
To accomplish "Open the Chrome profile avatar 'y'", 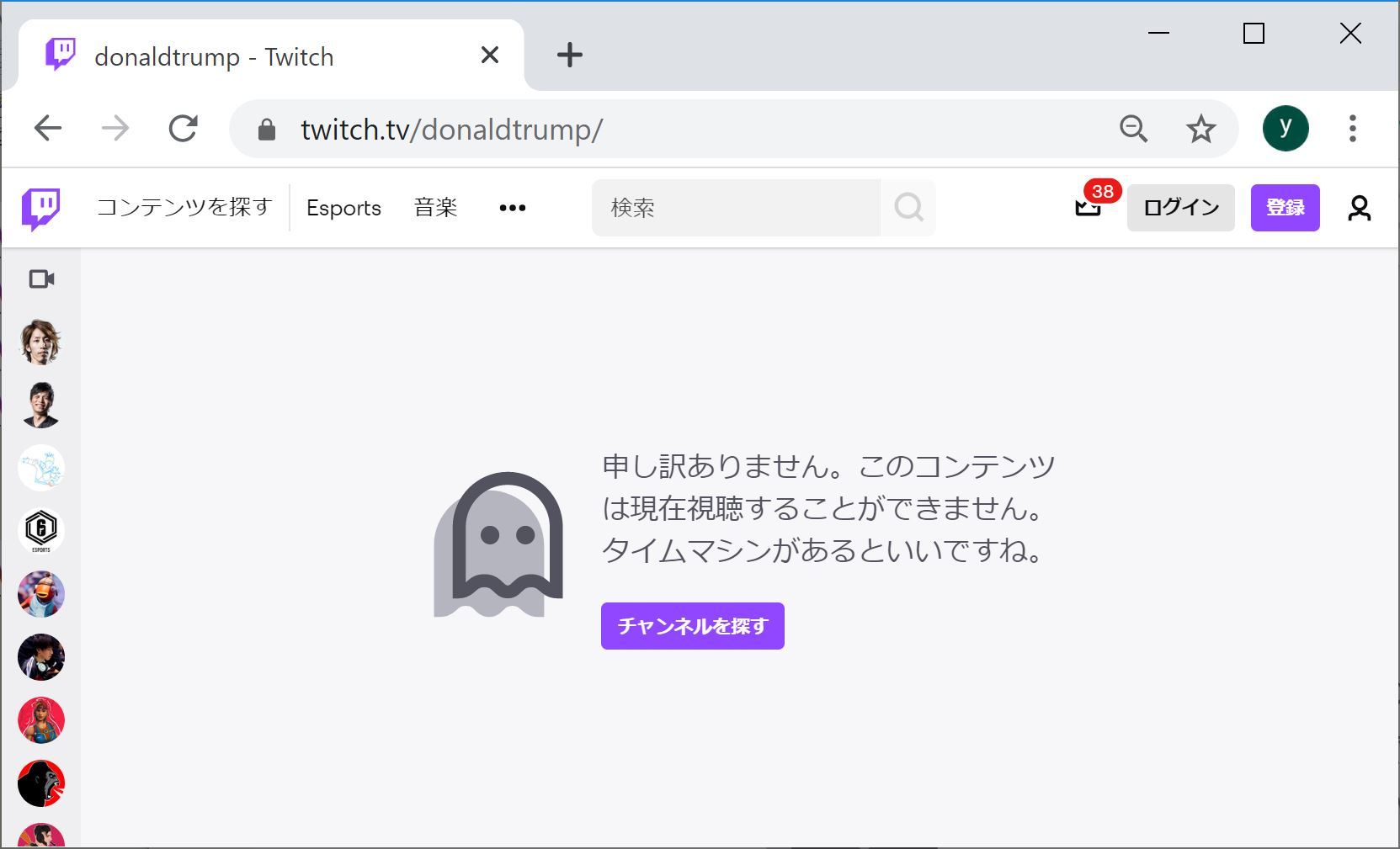I will coord(1286,129).
